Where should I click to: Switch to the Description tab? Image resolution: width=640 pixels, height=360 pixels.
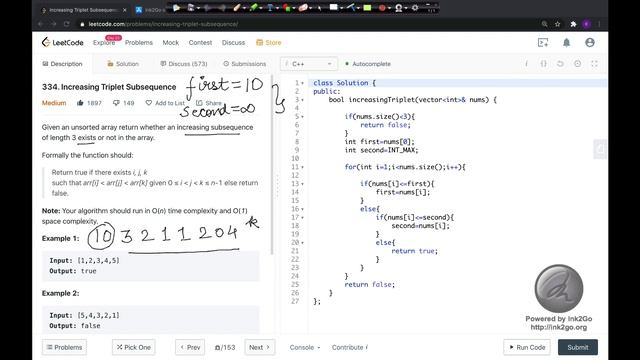62,64
